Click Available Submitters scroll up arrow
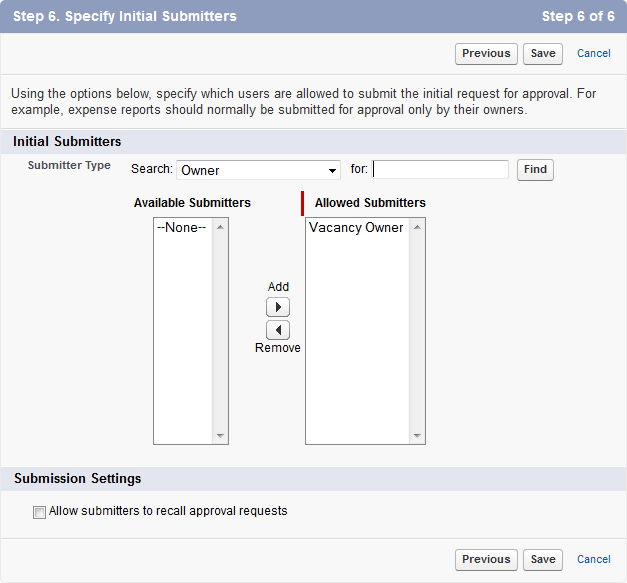 pyautogui.click(x=220, y=227)
